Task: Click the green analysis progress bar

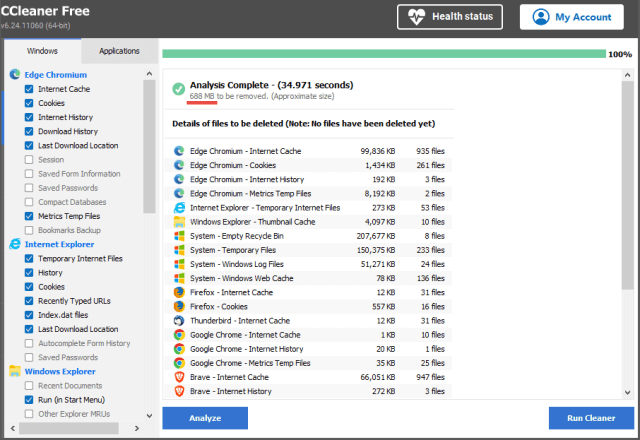Action: point(384,54)
